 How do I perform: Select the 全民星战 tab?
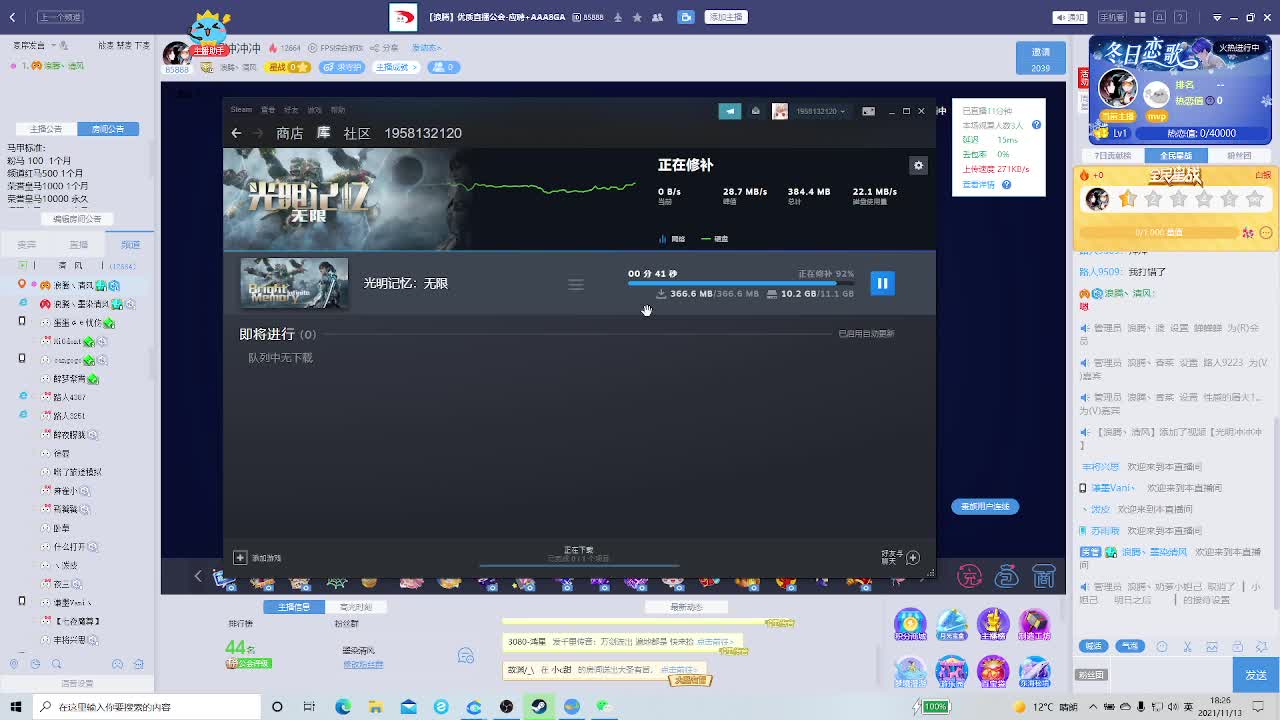point(1176,156)
